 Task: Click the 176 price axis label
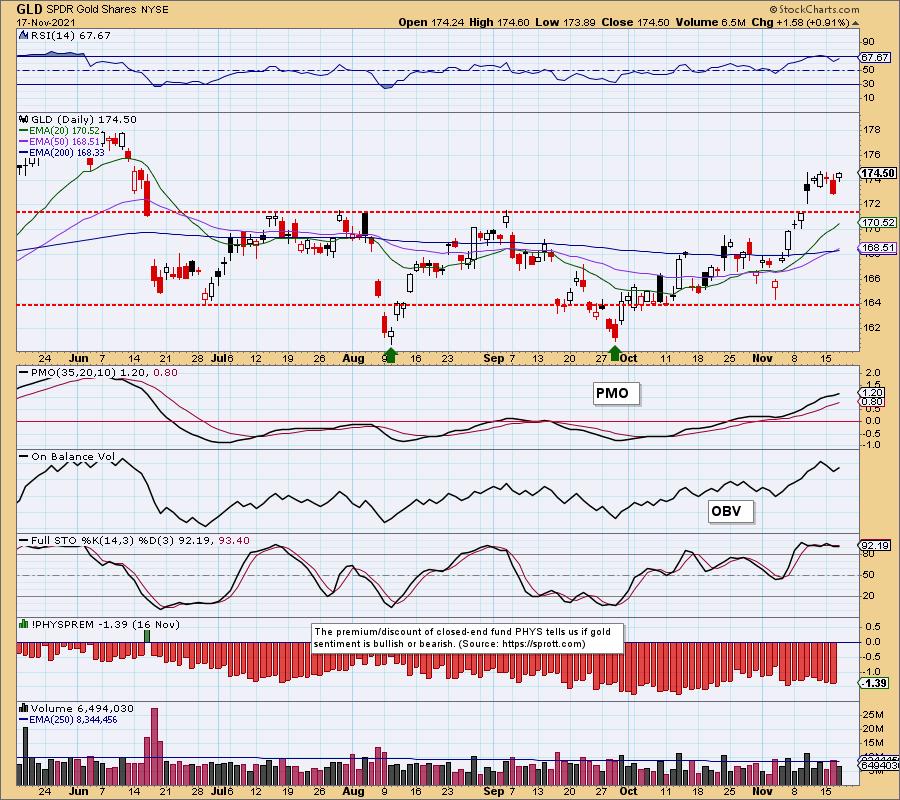coord(871,155)
